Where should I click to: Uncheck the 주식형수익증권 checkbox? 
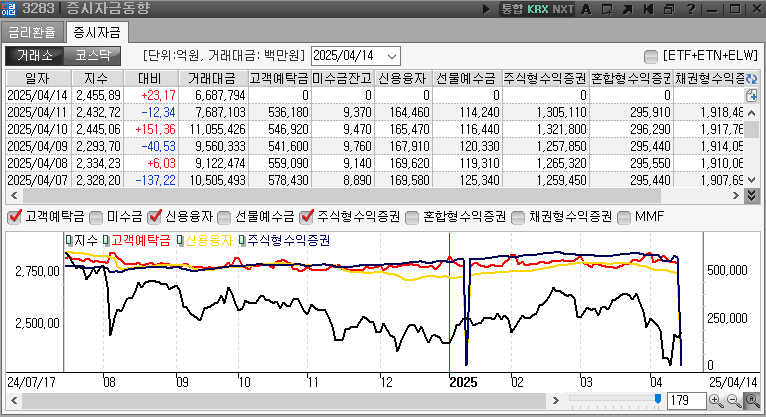(x=307, y=217)
